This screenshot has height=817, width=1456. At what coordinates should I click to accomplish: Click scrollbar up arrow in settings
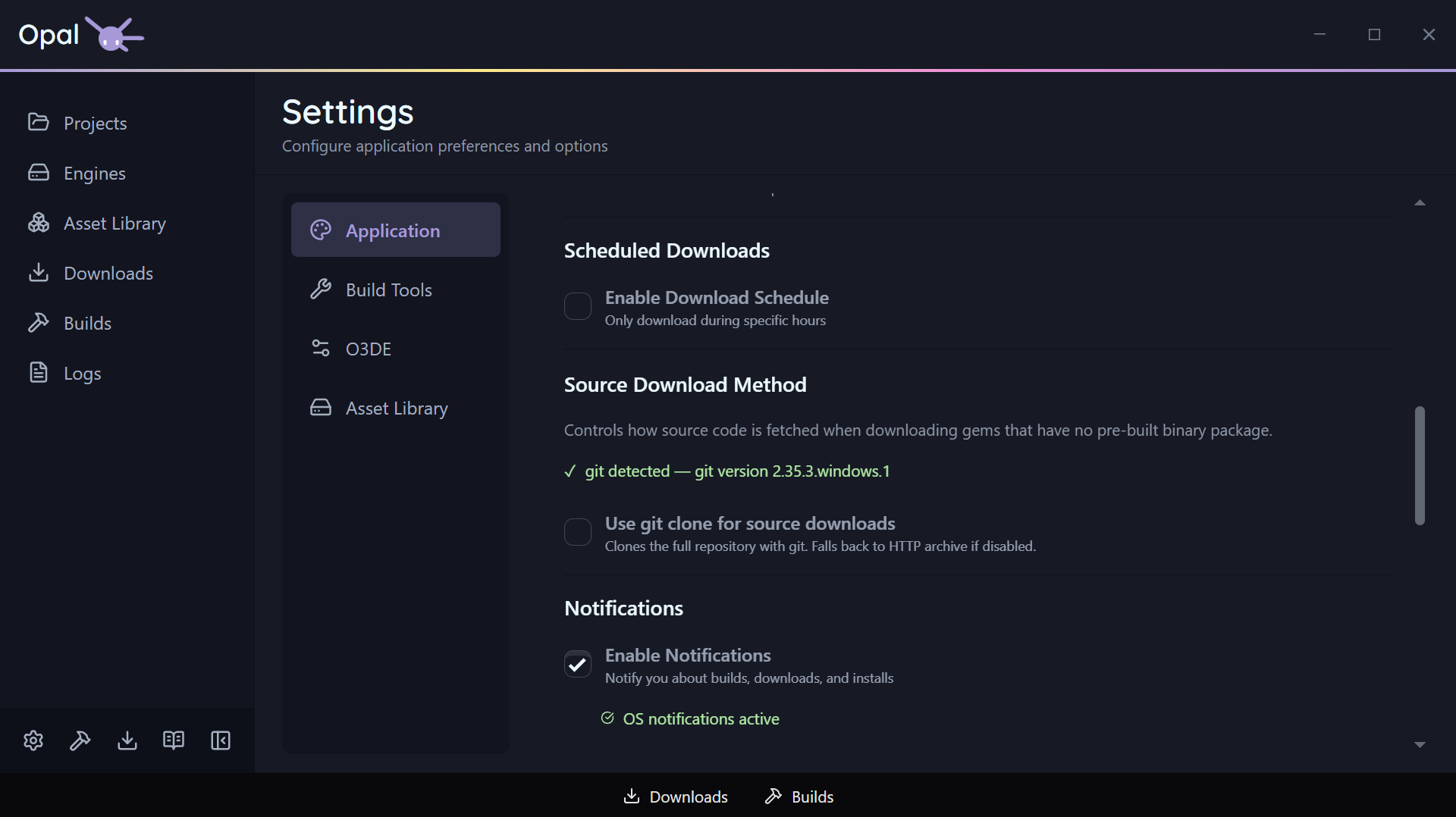(x=1420, y=202)
